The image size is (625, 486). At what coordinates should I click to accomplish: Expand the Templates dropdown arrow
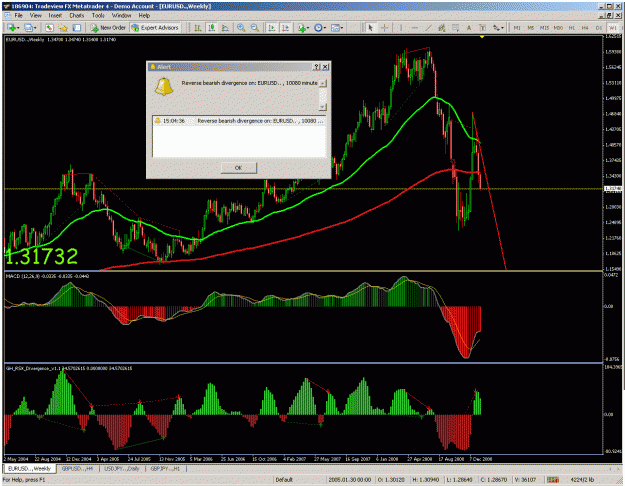tap(342, 28)
